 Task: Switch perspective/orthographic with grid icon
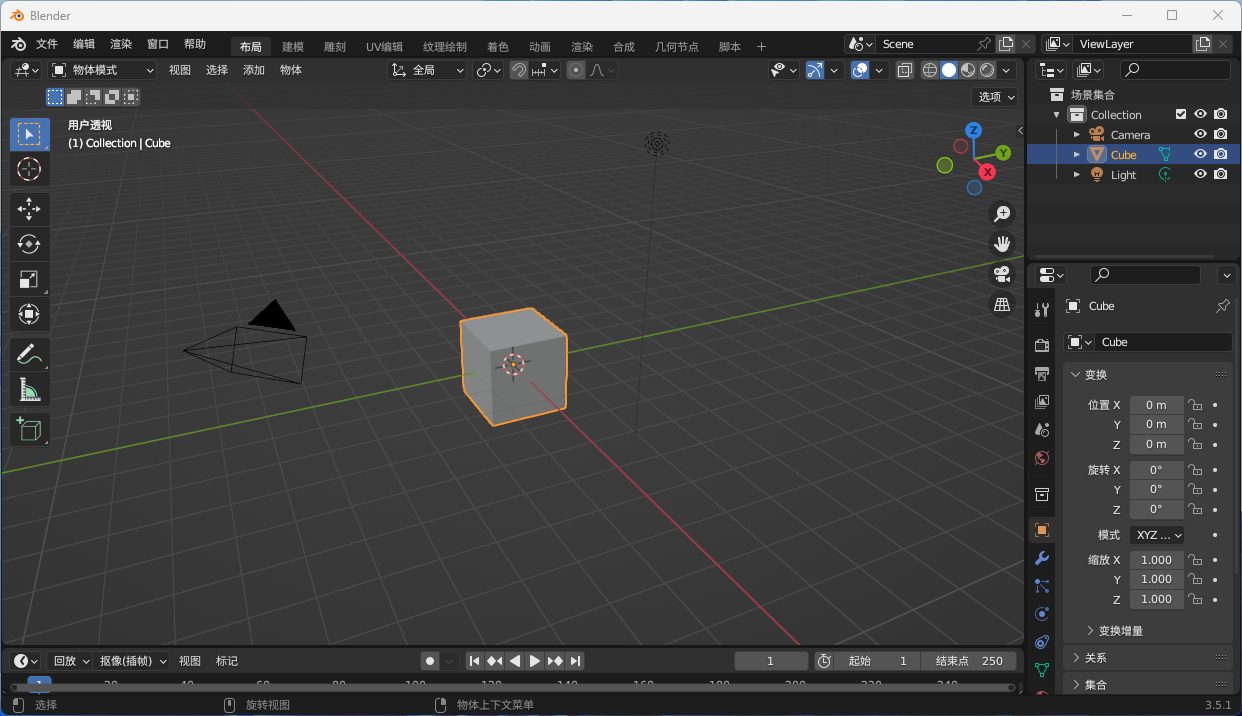pos(1002,304)
